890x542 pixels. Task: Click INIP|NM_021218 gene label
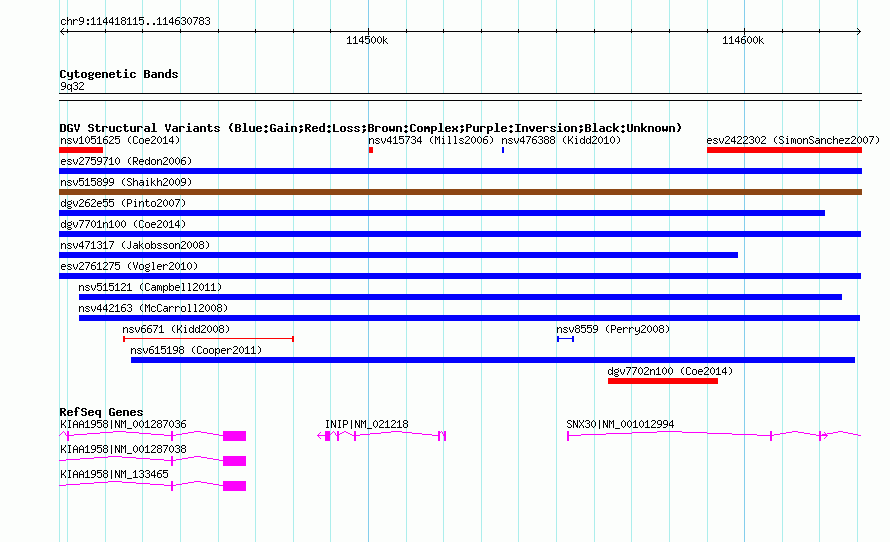pos(366,425)
